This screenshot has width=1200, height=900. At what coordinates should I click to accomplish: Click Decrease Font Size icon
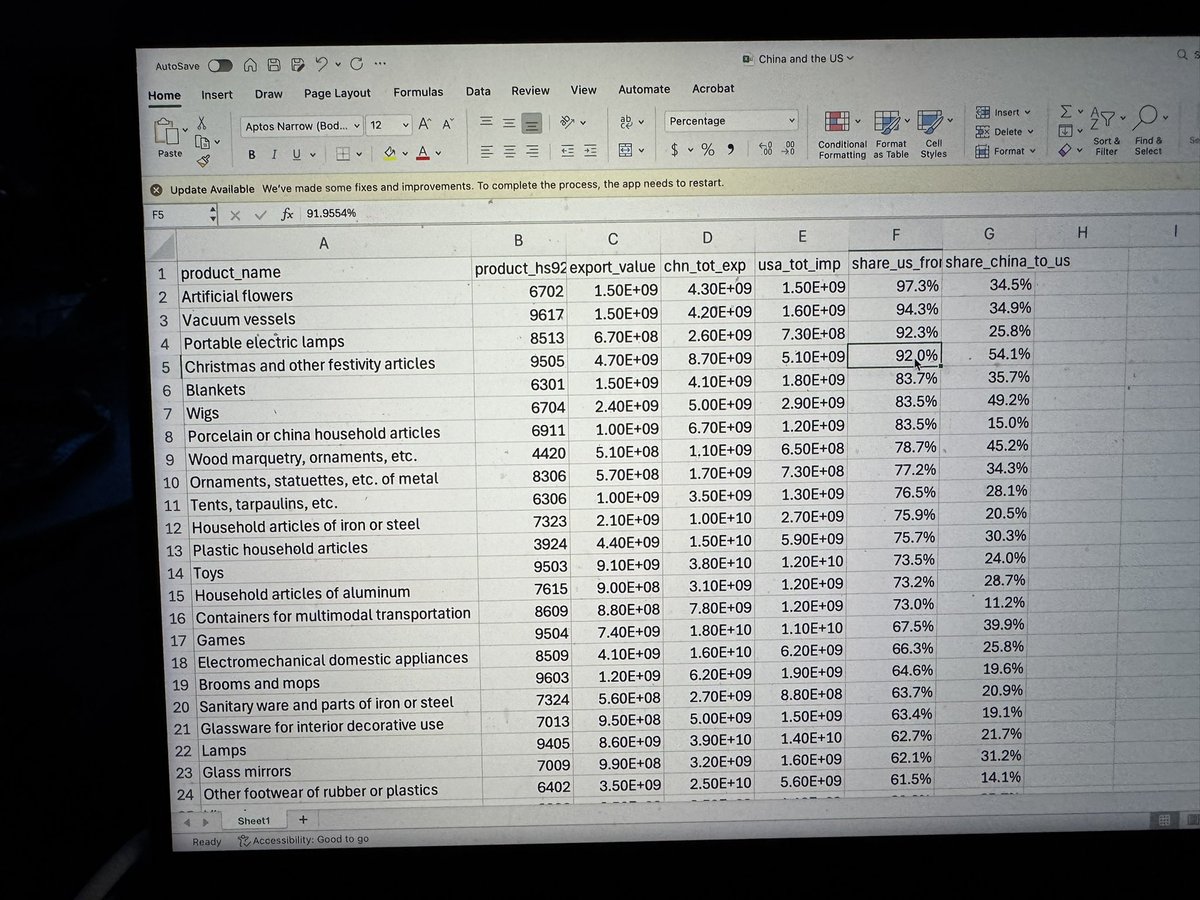coord(448,124)
